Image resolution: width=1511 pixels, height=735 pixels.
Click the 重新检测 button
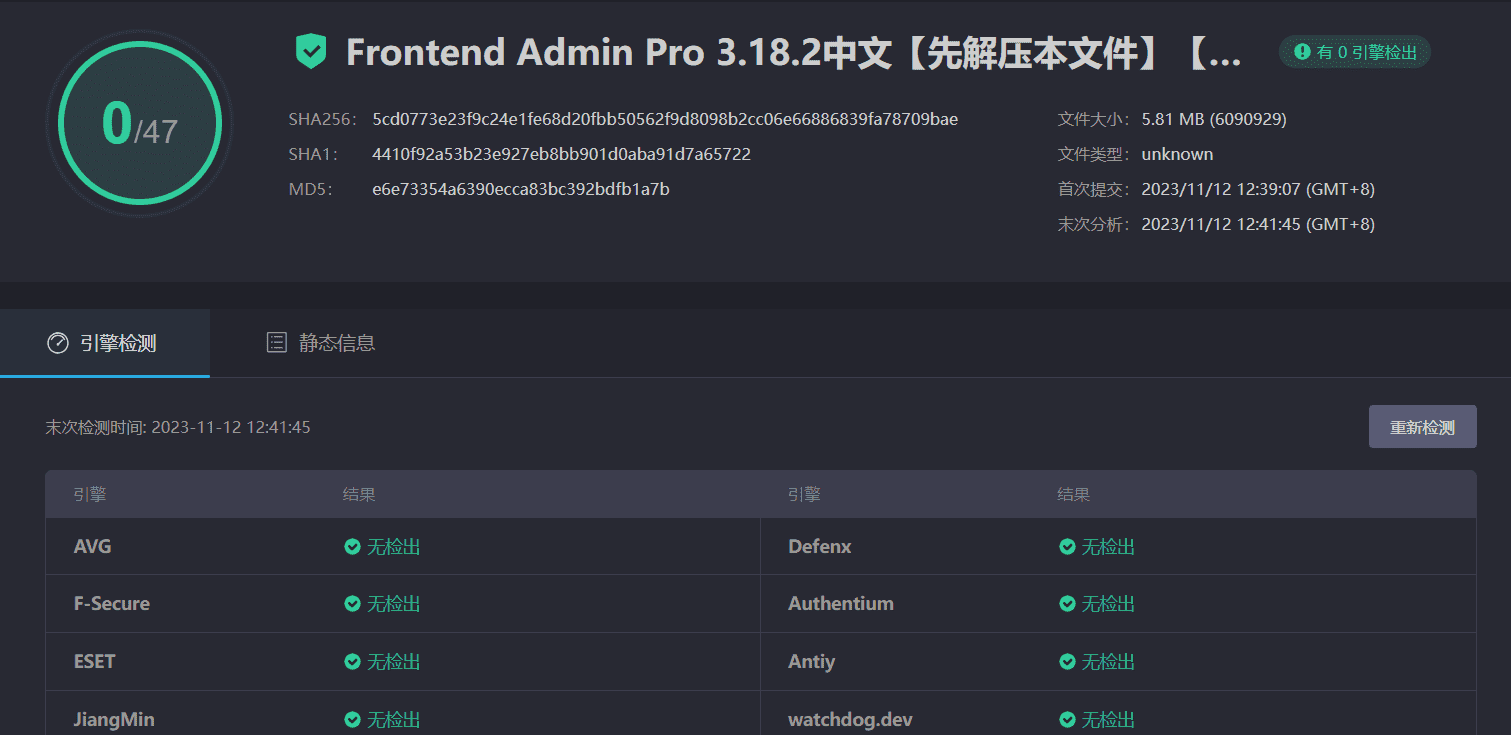click(x=1422, y=427)
